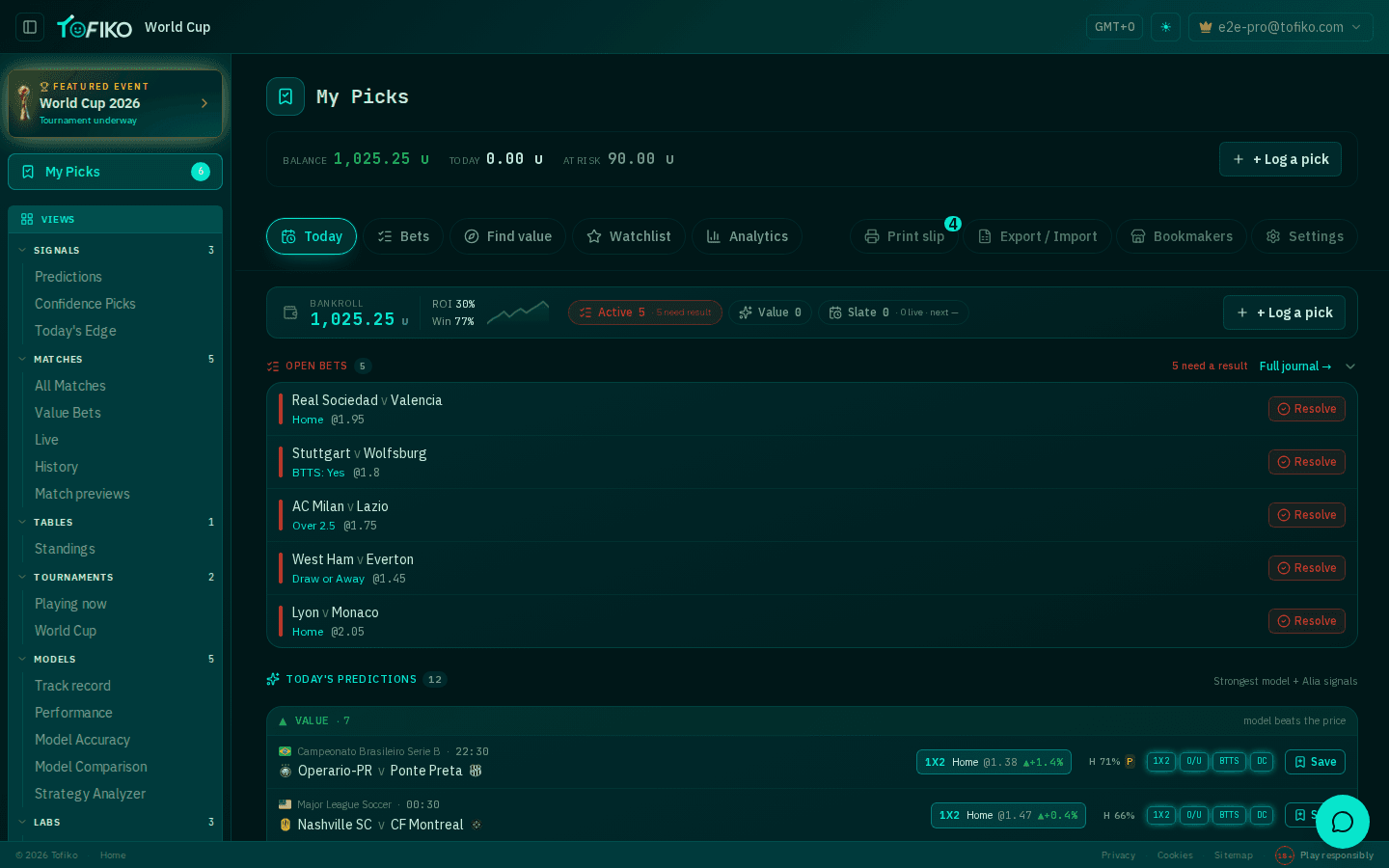Toggle BTTS market for Operario-PR match

[1229, 762]
